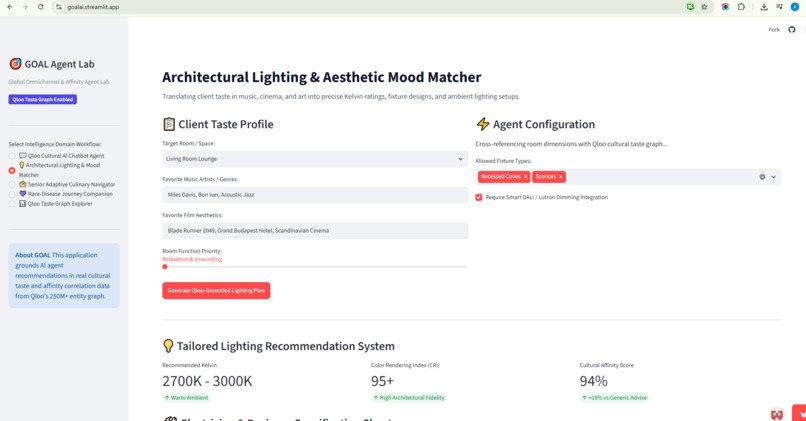The width and height of the screenshot is (806, 421).
Task: Click the Client Taste Profile heading
Action: pos(226,124)
